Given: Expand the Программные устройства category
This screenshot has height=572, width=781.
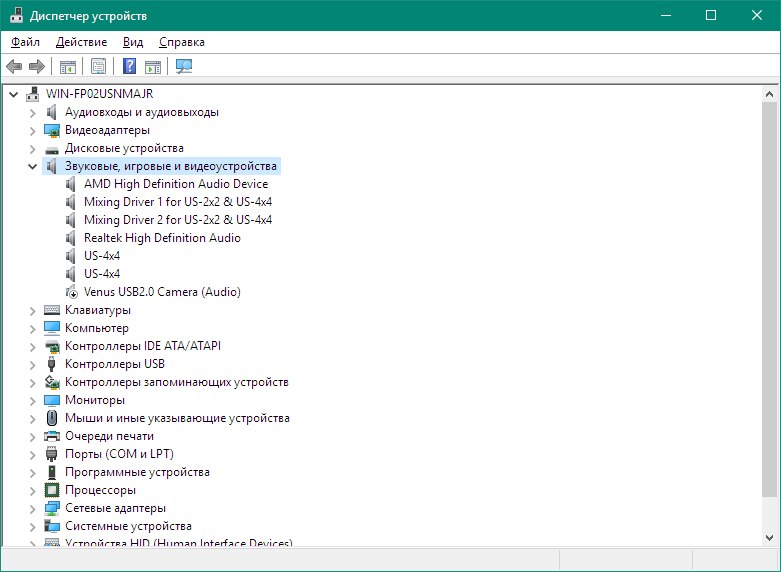Looking at the screenshot, I should pos(32,473).
